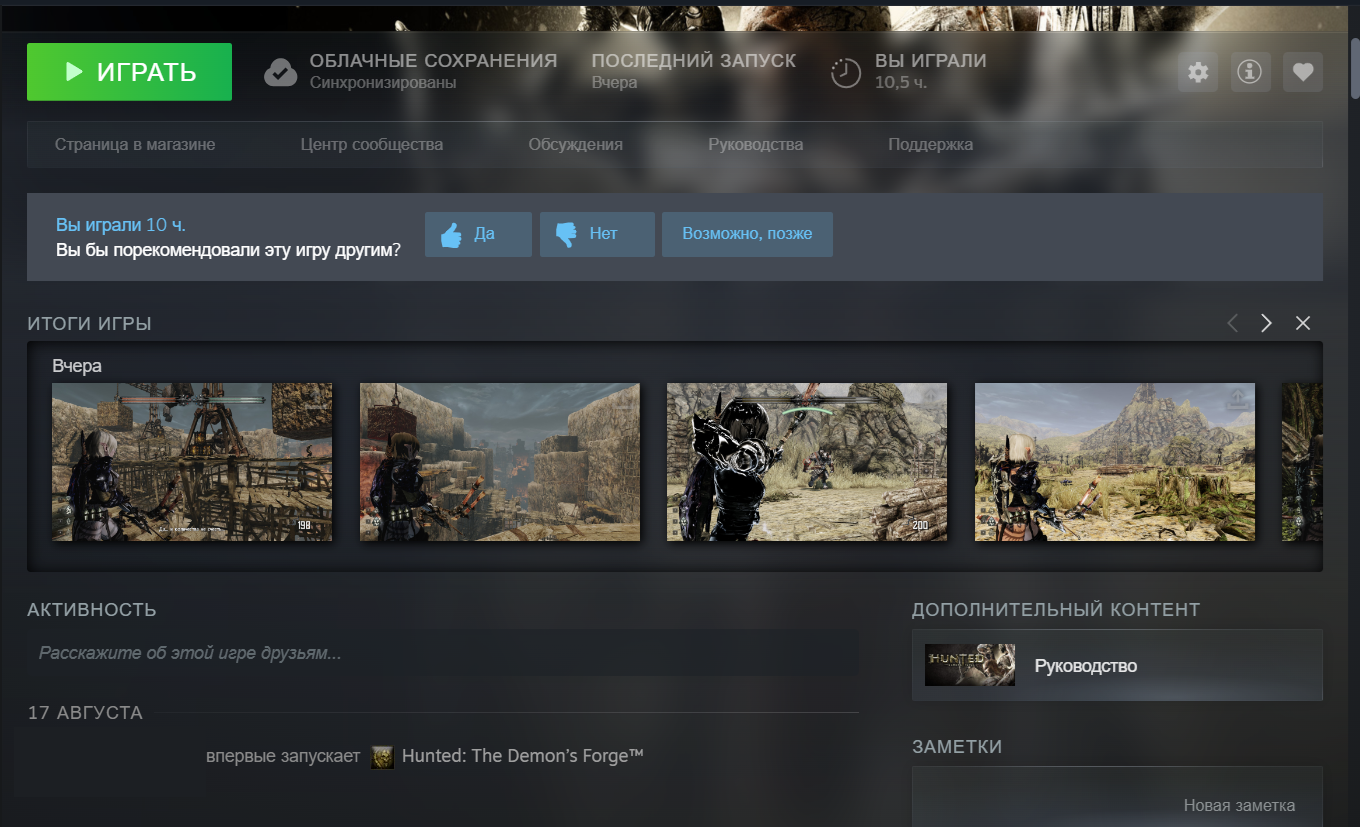Click the activity input field Расскажите об этой игре
Viewport: 1360px width, 827px height.
click(x=443, y=653)
